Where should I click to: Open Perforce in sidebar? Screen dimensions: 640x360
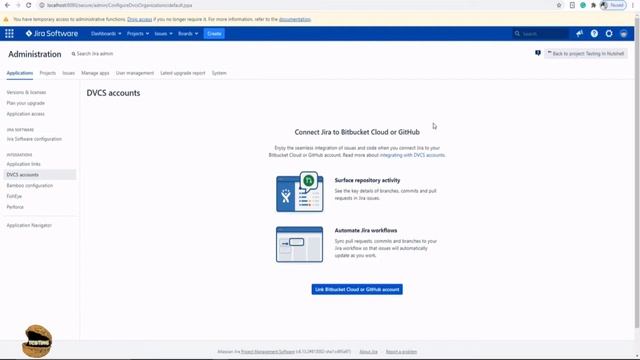(x=15, y=207)
